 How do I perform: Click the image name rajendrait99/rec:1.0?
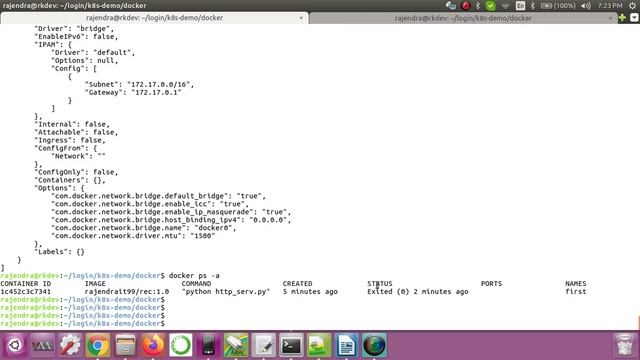127,292
